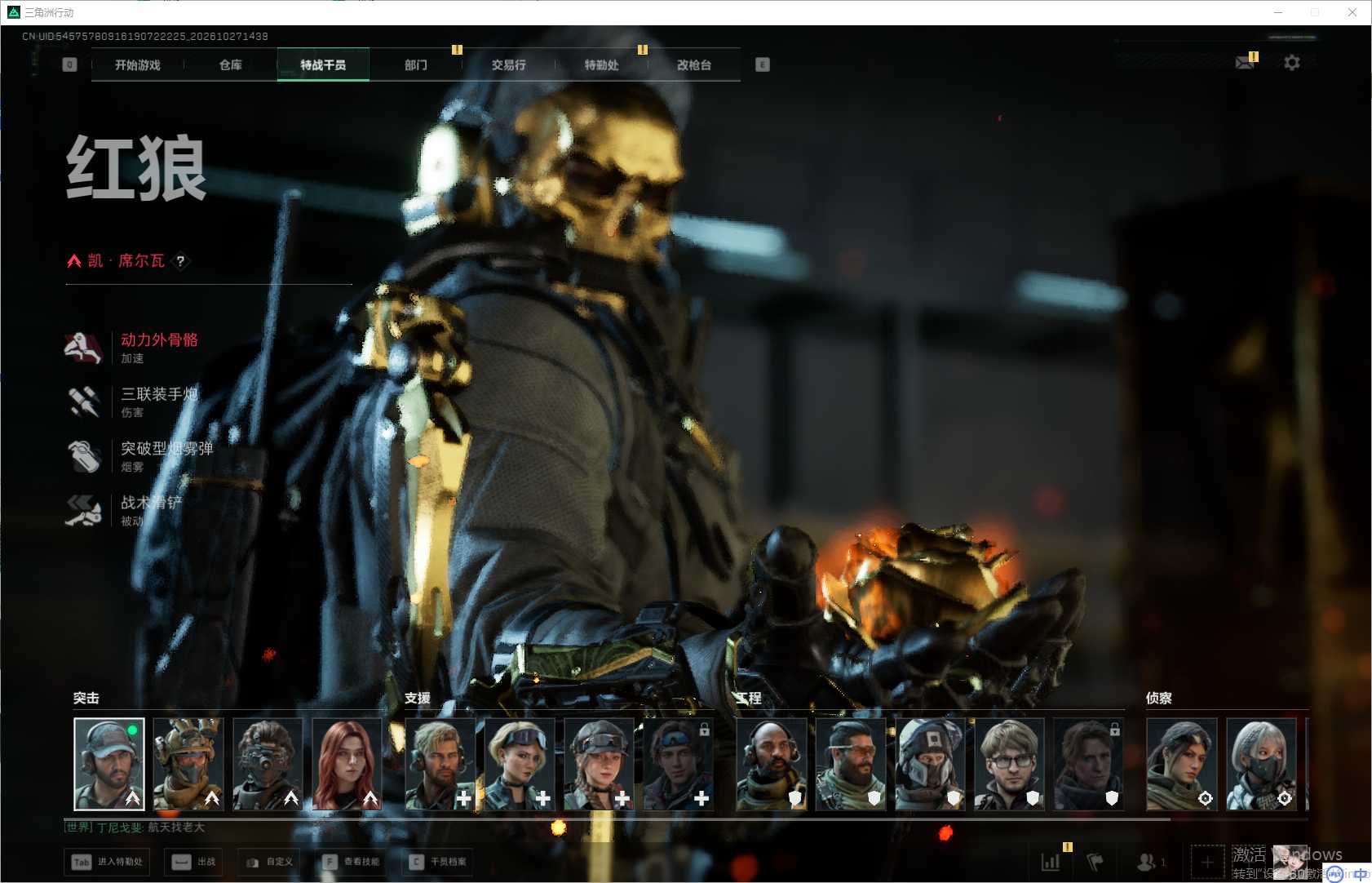Select the masked hooded 工程 operator

click(930, 764)
